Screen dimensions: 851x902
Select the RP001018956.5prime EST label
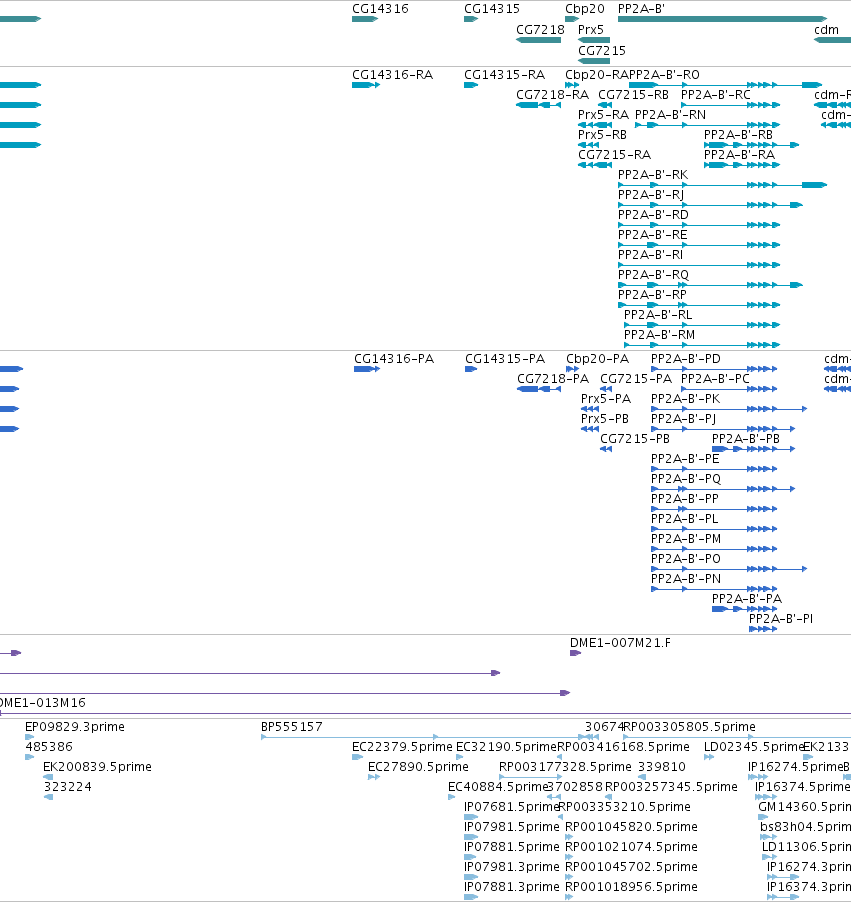point(631,887)
